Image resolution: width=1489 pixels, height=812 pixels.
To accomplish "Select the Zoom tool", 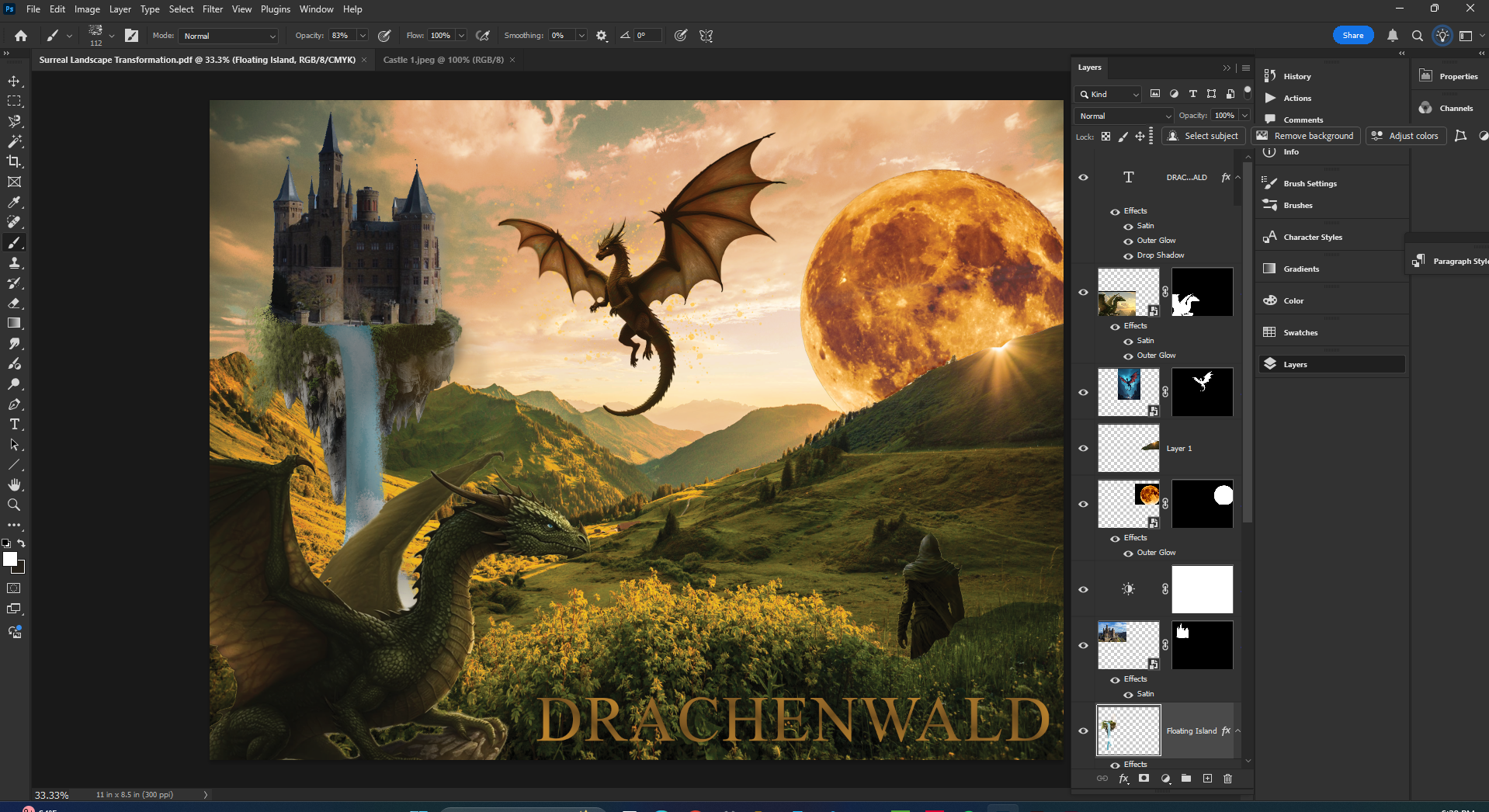I will coord(13,505).
